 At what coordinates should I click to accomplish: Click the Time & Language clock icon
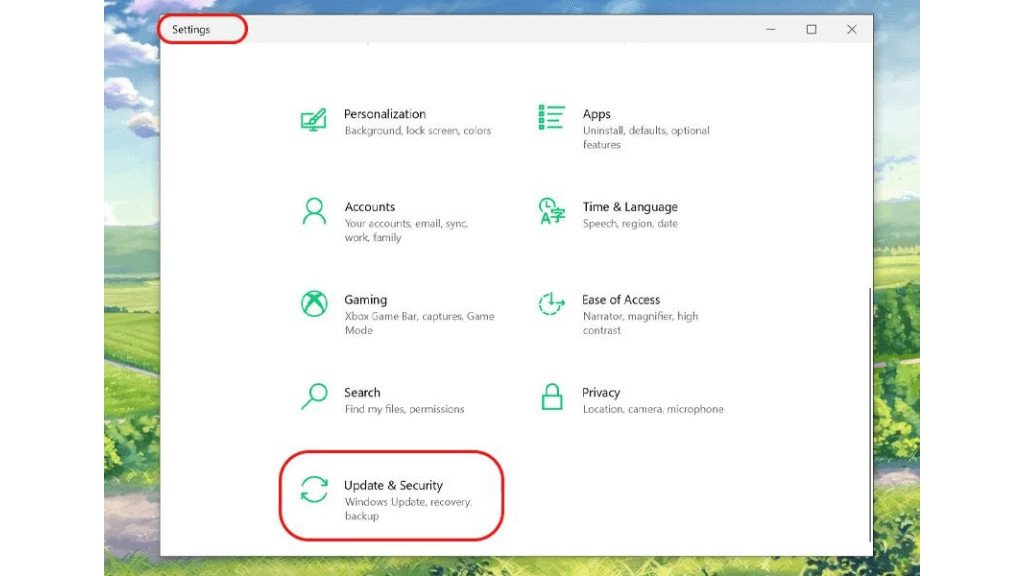(x=550, y=211)
